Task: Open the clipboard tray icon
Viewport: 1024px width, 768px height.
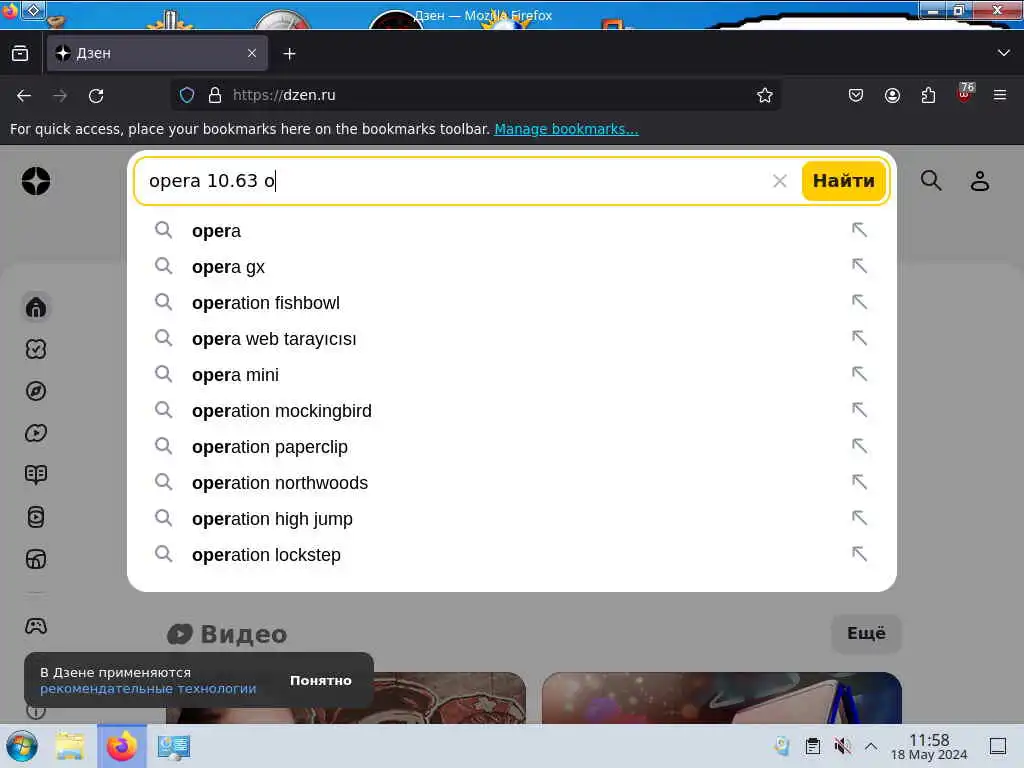Action: (812, 746)
